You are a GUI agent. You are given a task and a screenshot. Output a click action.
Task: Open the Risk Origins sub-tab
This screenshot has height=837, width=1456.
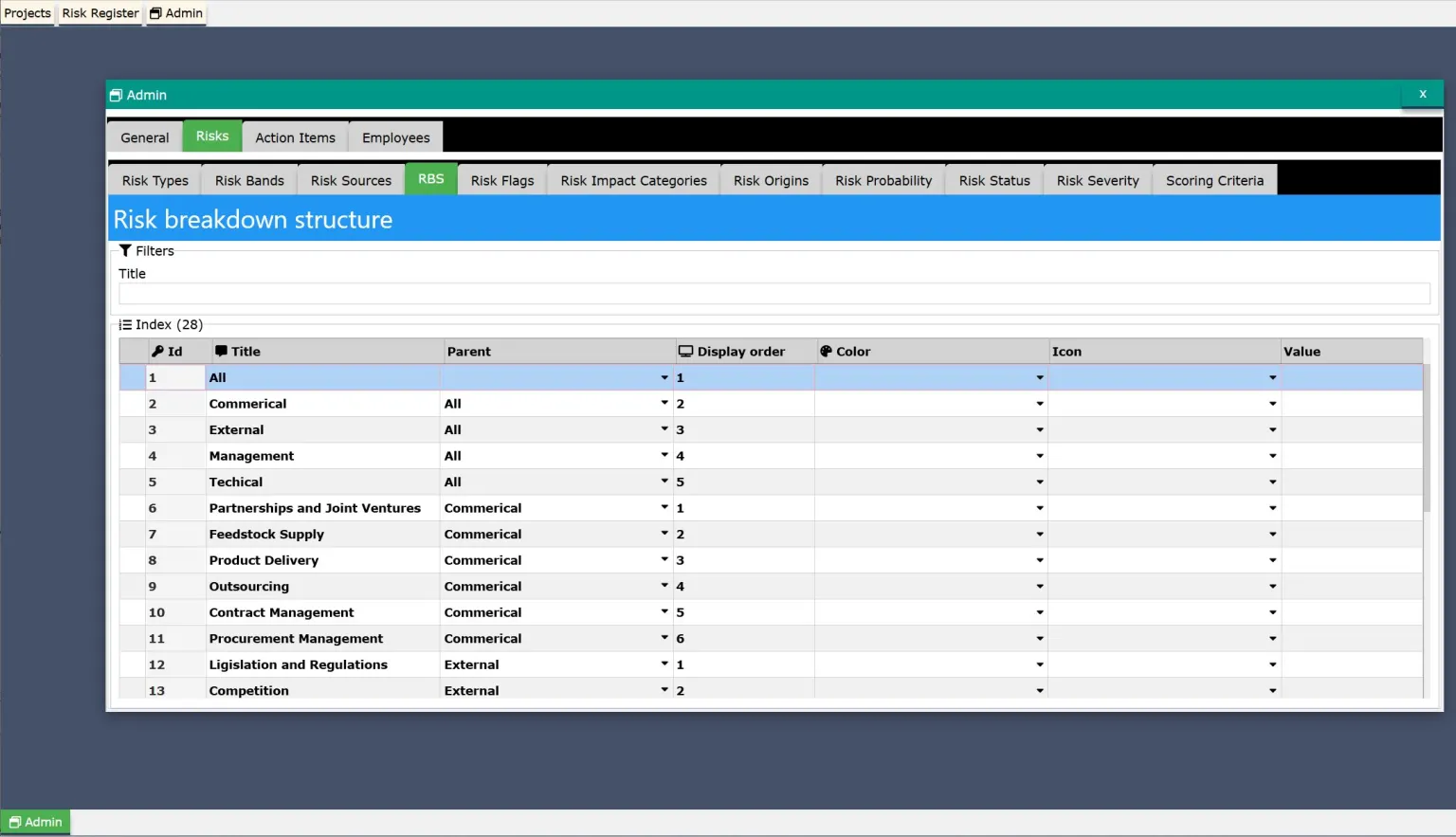coord(772,181)
